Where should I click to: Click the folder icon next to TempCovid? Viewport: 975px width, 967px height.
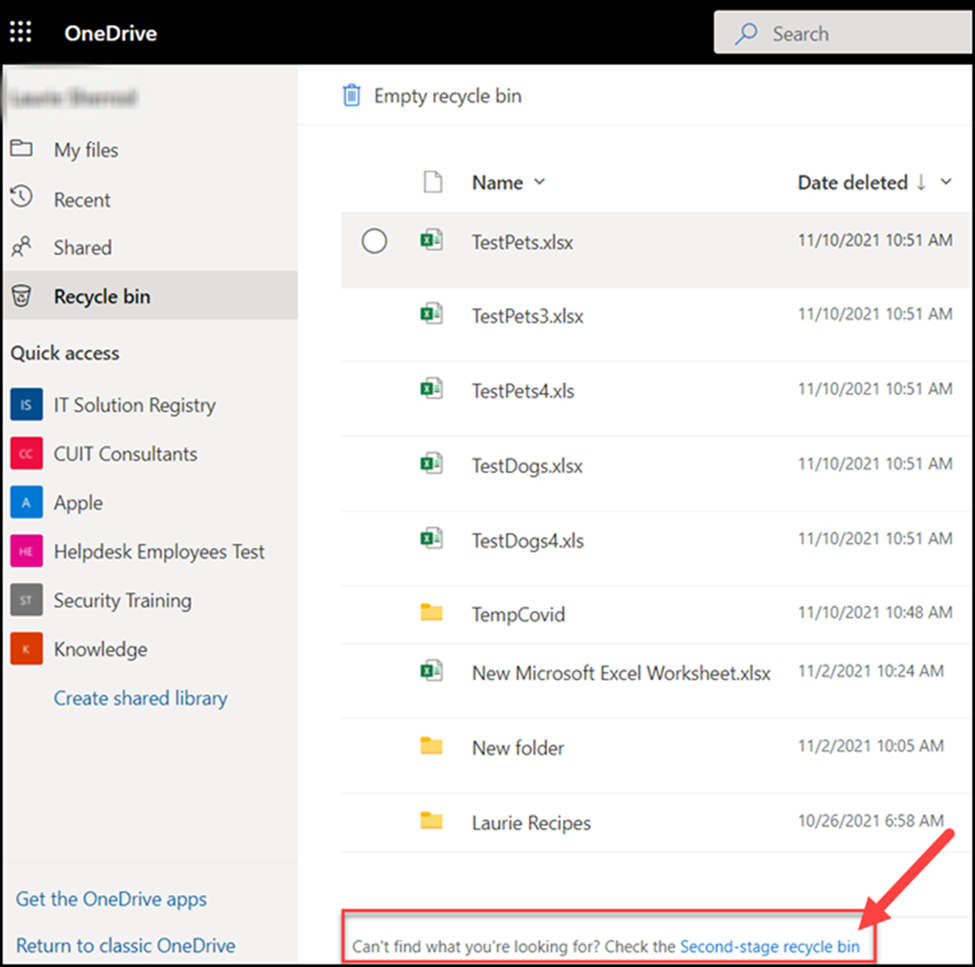click(431, 613)
